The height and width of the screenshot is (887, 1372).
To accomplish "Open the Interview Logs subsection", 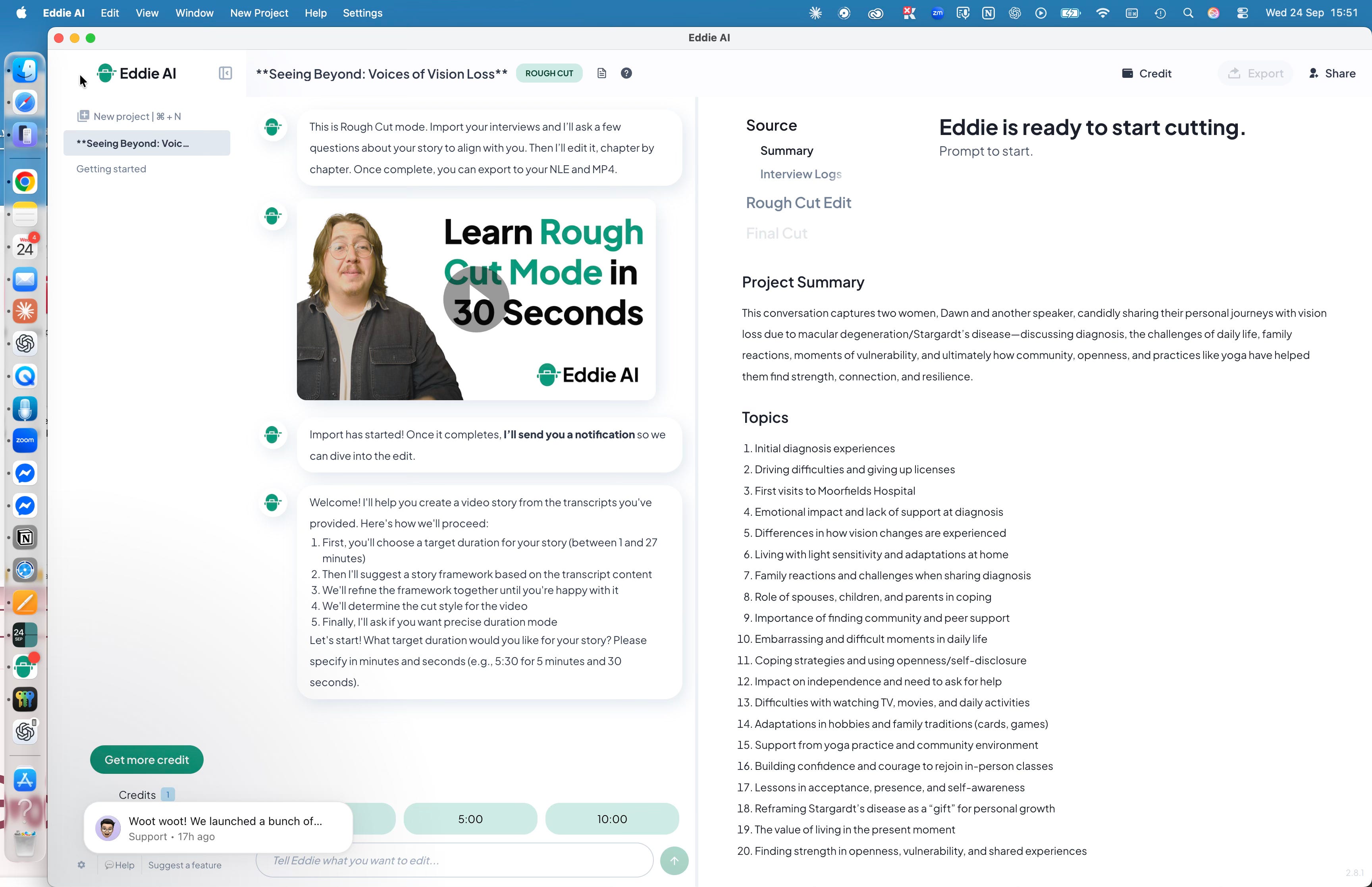I will click(x=800, y=174).
